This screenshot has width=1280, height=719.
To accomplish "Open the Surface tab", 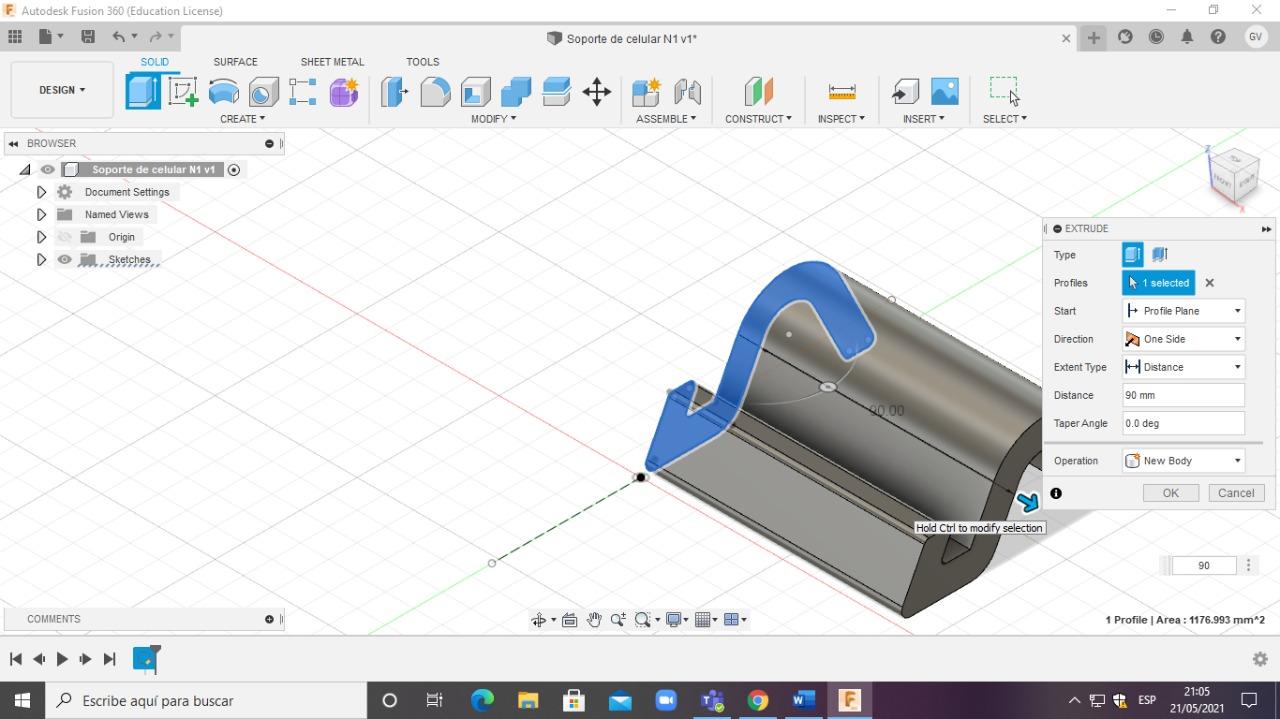I will (235, 62).
